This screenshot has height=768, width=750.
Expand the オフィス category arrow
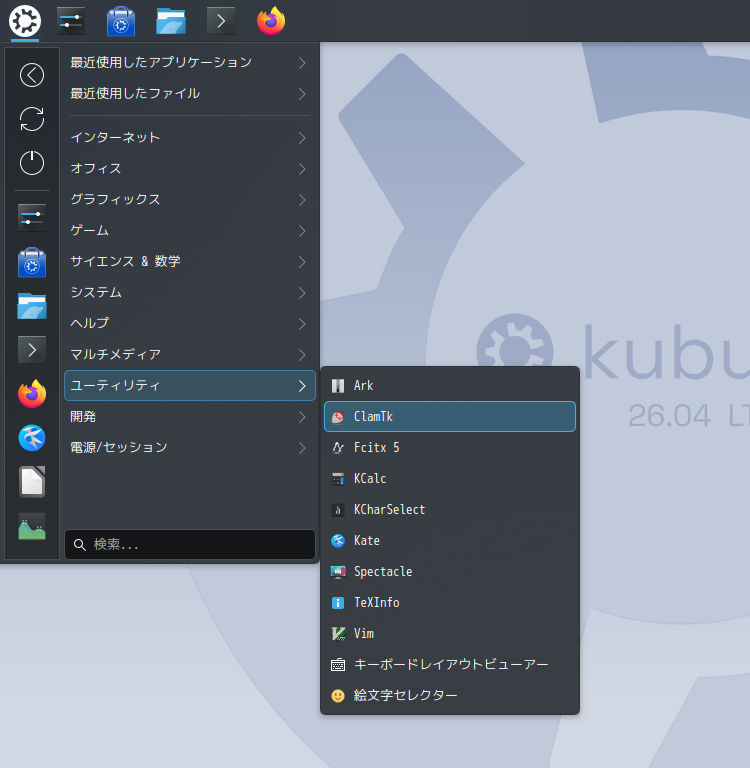click(302, 169)
